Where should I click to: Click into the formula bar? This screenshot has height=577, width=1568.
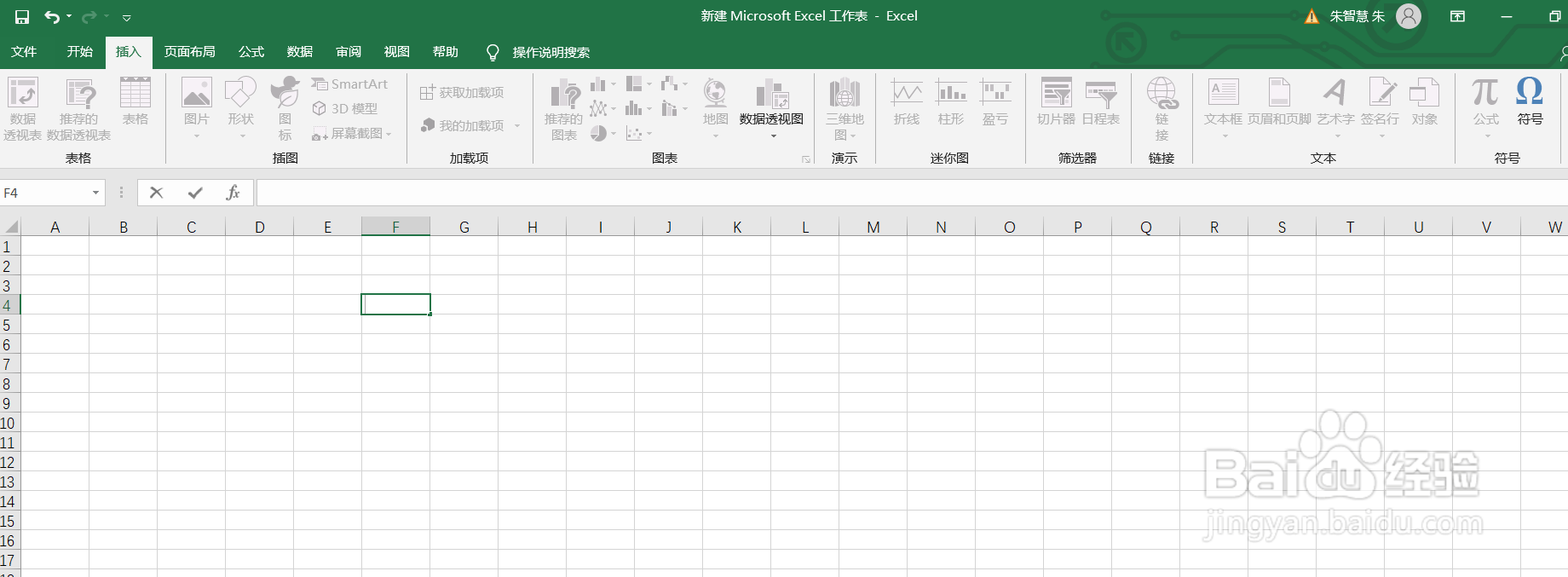(x=912, y=193)
